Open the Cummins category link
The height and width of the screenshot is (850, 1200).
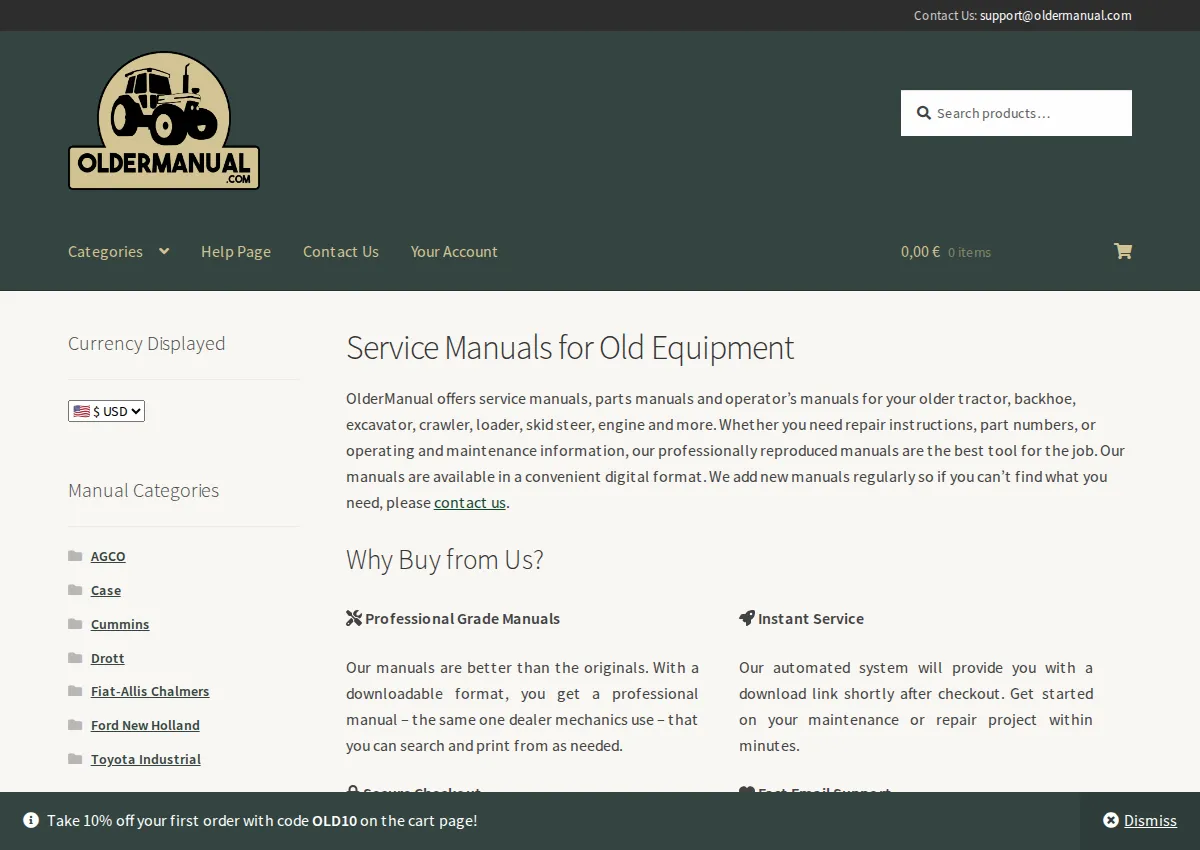[120, 624]
